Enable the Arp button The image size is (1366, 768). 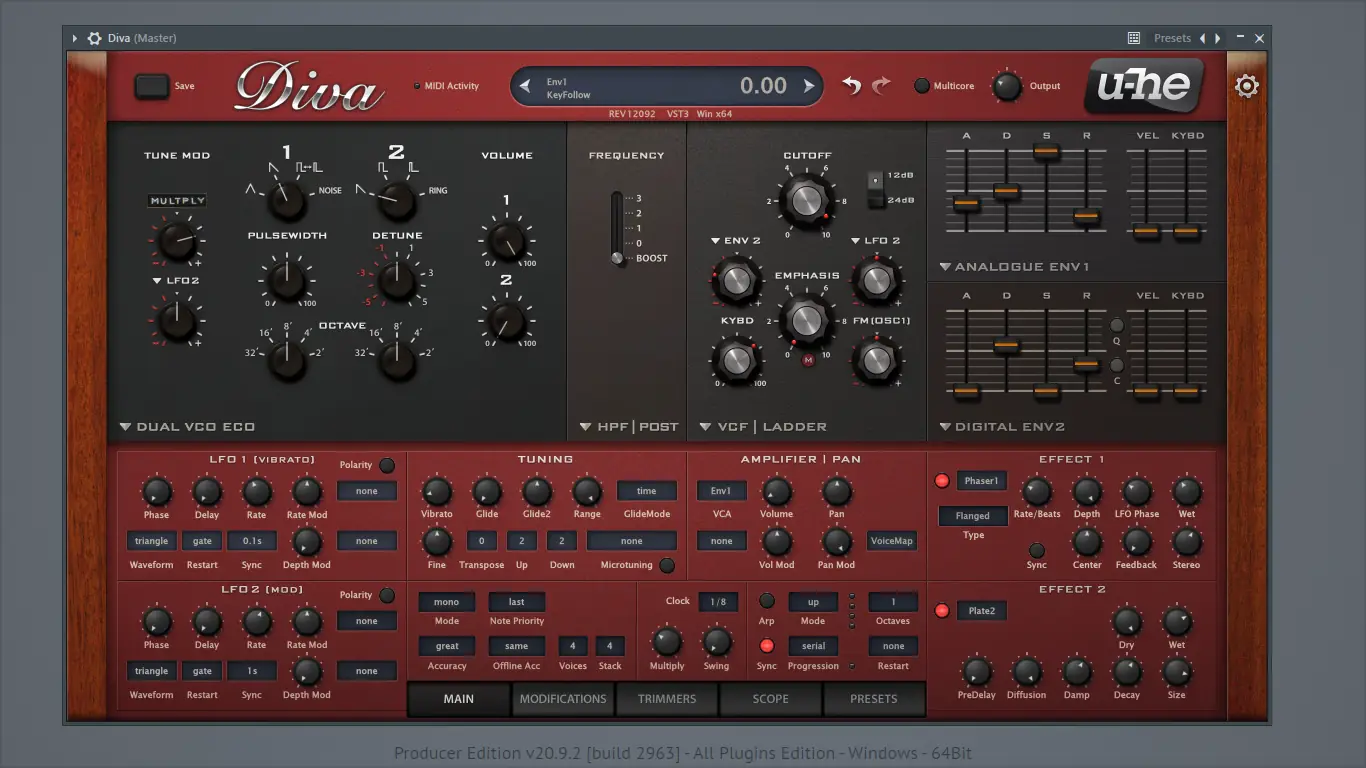point(767,601)
